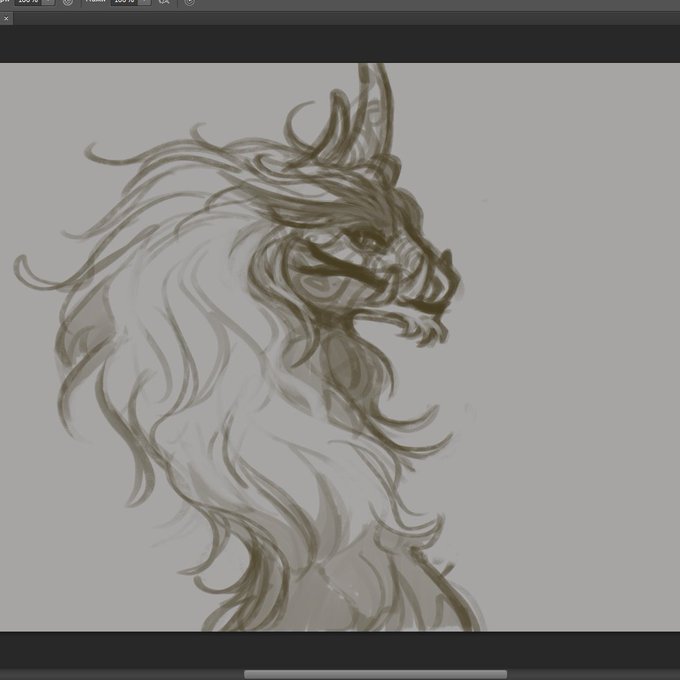This screenshot has height=680, width=680.
Task: Open the Flow slider dropdown arrow
Action: coord(145,2)
